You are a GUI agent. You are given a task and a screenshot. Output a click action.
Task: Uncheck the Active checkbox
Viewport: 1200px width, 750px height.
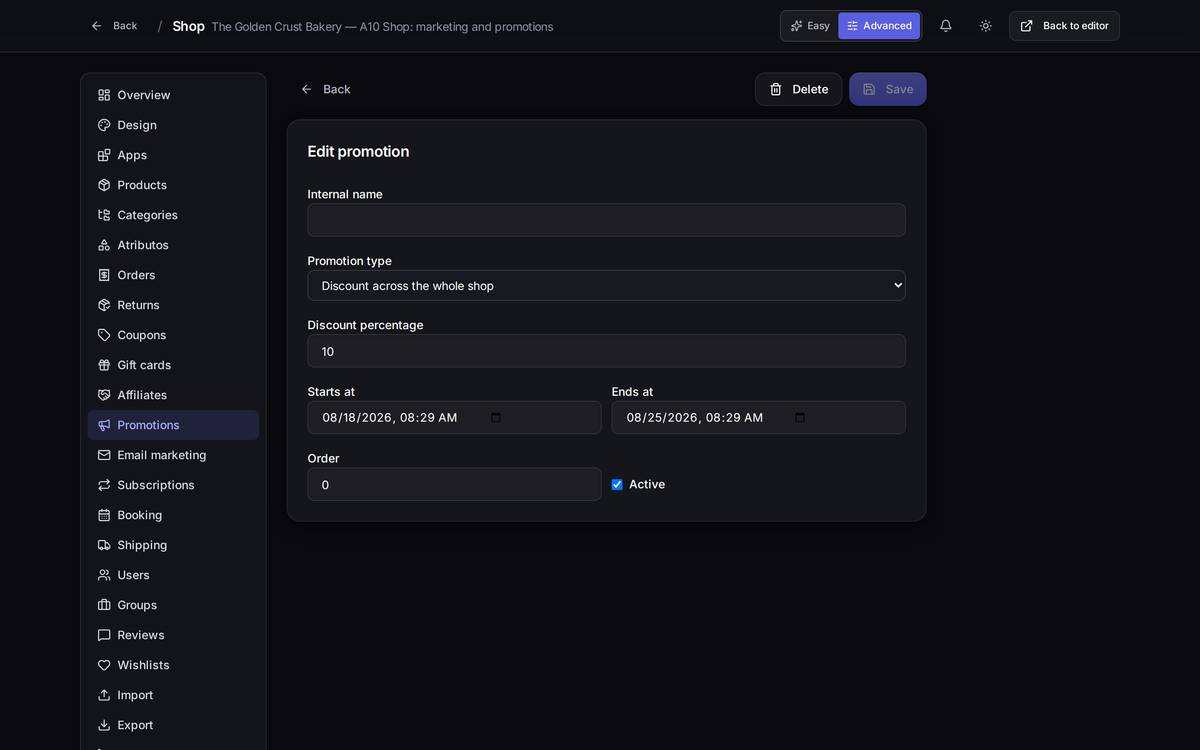tap(617, 484)
